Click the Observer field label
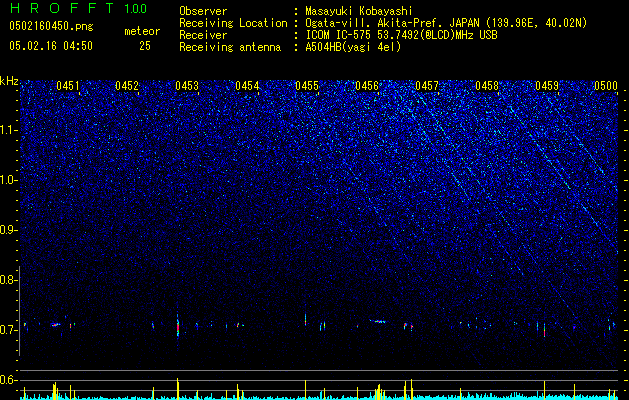 pos(203,11)
